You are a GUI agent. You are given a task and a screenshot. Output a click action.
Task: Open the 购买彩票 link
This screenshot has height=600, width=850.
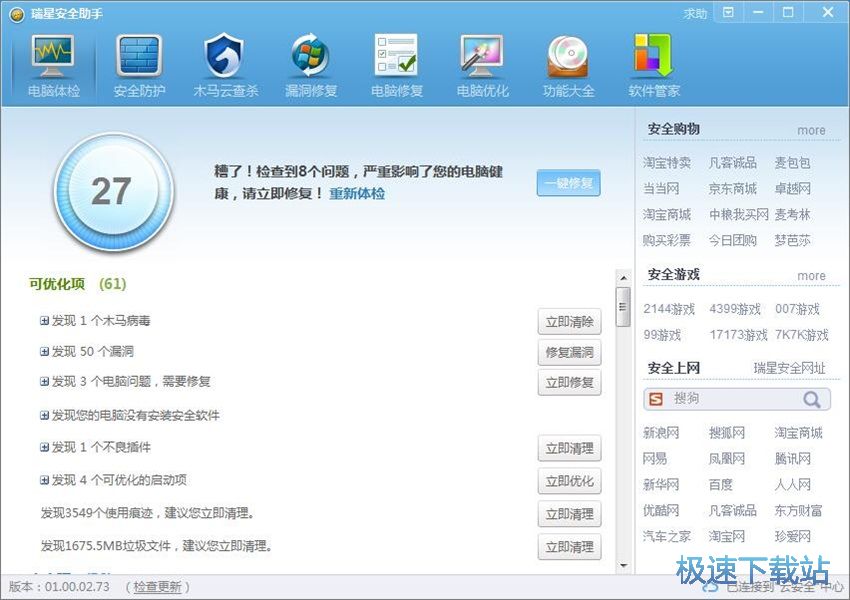coord(667,240)
